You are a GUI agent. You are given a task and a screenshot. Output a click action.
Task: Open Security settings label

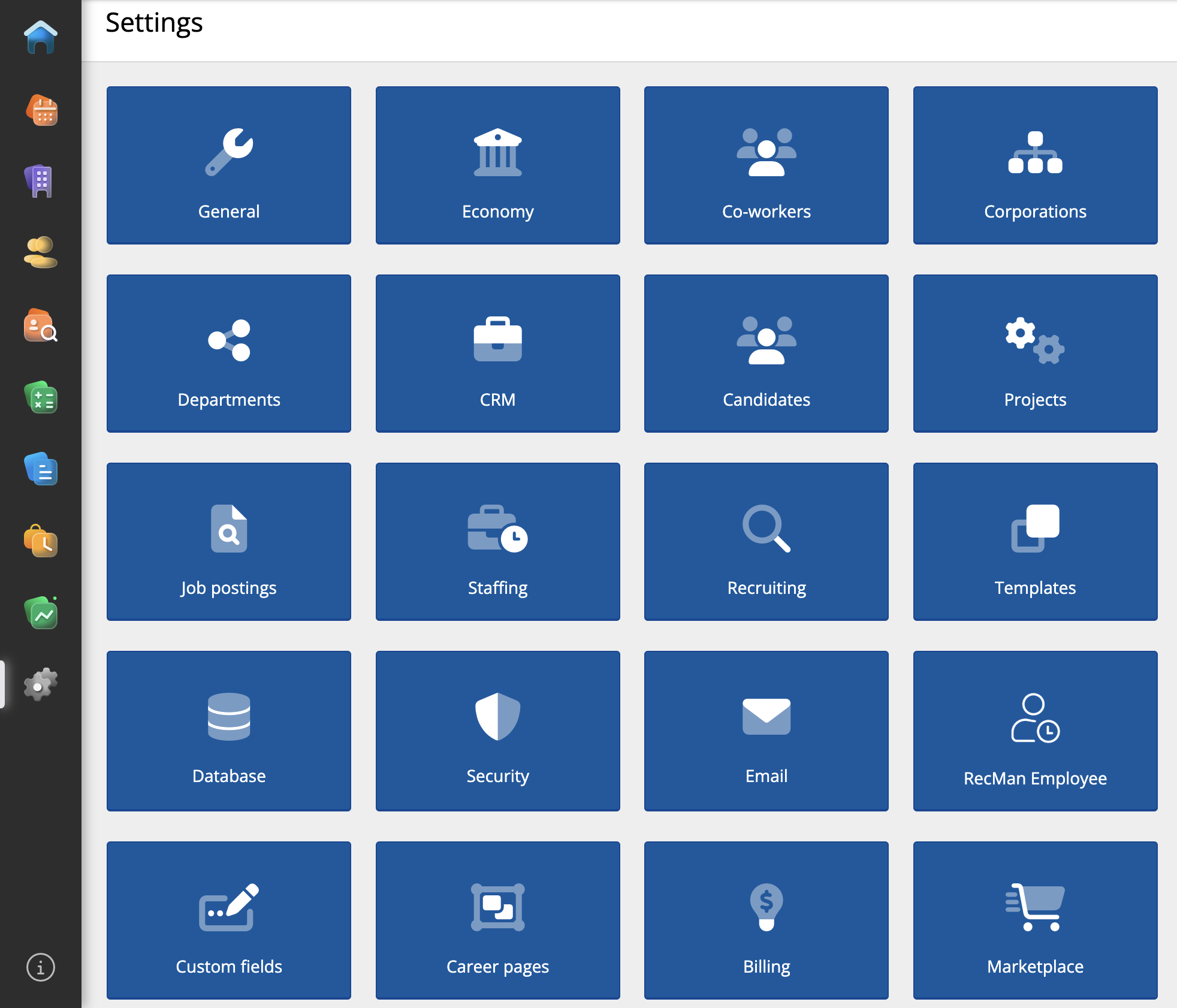click(x=498, y=776)
